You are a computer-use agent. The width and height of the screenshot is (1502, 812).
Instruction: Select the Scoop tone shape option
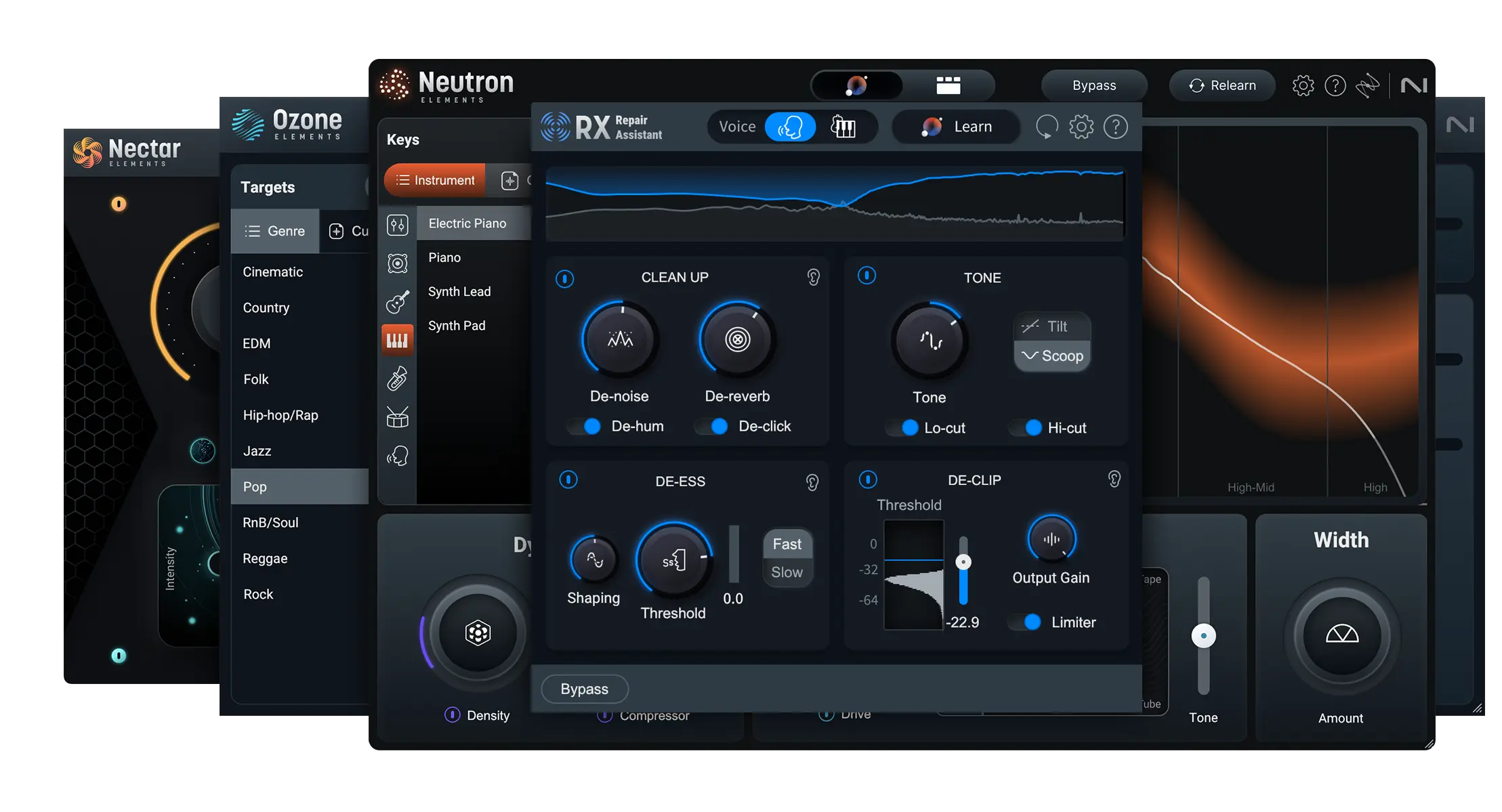pyautogui.click(x=1052, y=356)
